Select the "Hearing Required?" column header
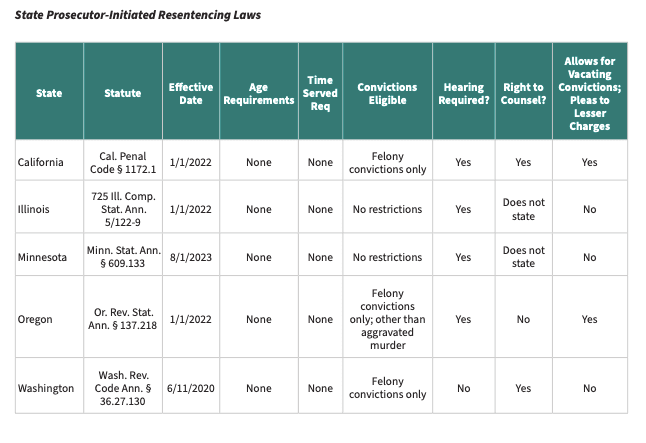Image resolution: width=646 pixels, height=443 pixels. click(463, 94)
